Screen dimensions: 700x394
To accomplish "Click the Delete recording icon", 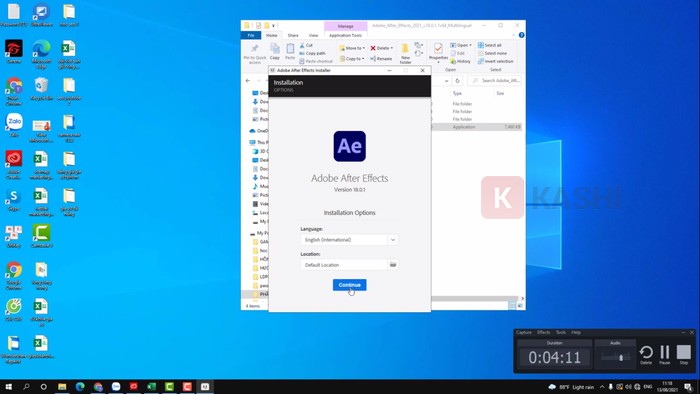I will click(646, 353).
